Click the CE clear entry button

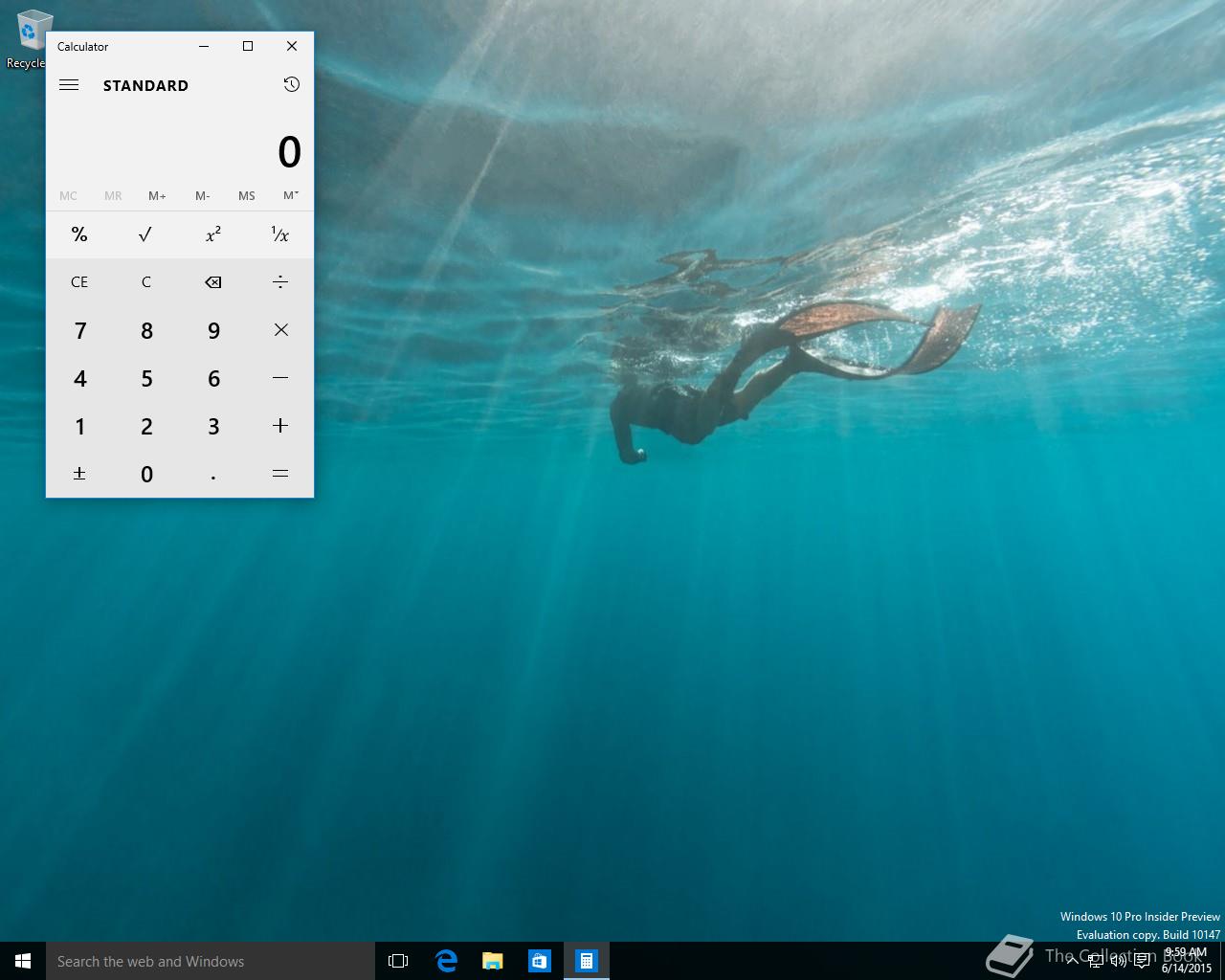[x=79, y=282]
